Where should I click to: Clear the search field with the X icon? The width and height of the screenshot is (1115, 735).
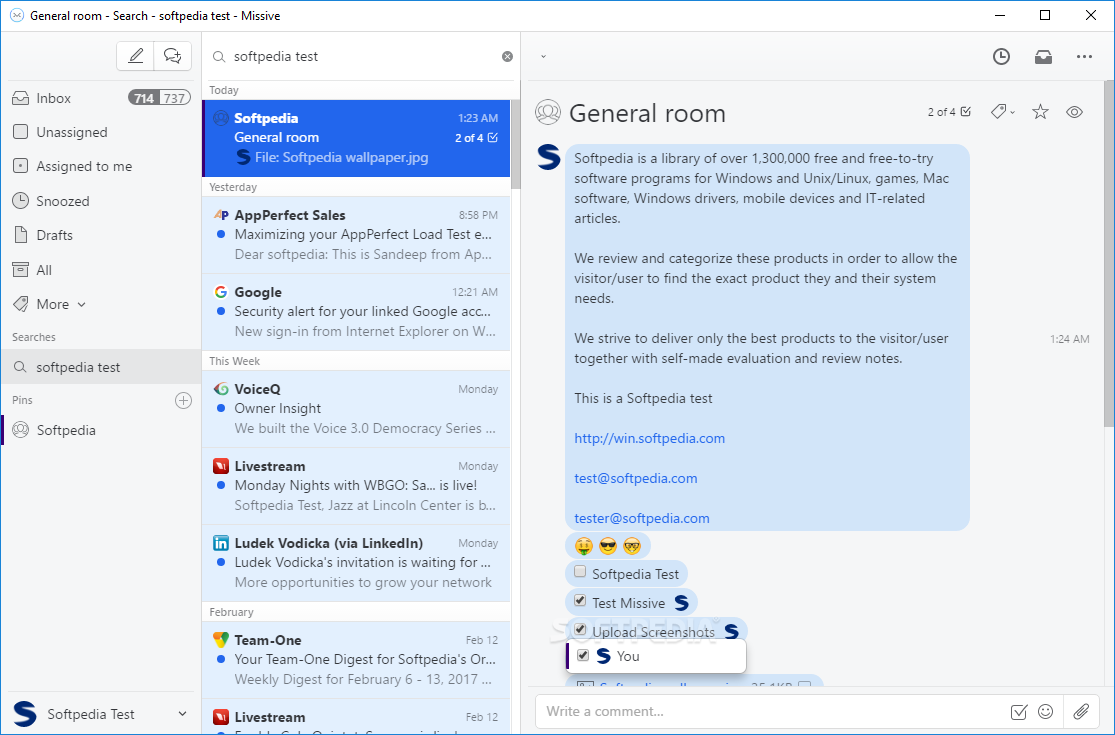(x=507, y=57)
